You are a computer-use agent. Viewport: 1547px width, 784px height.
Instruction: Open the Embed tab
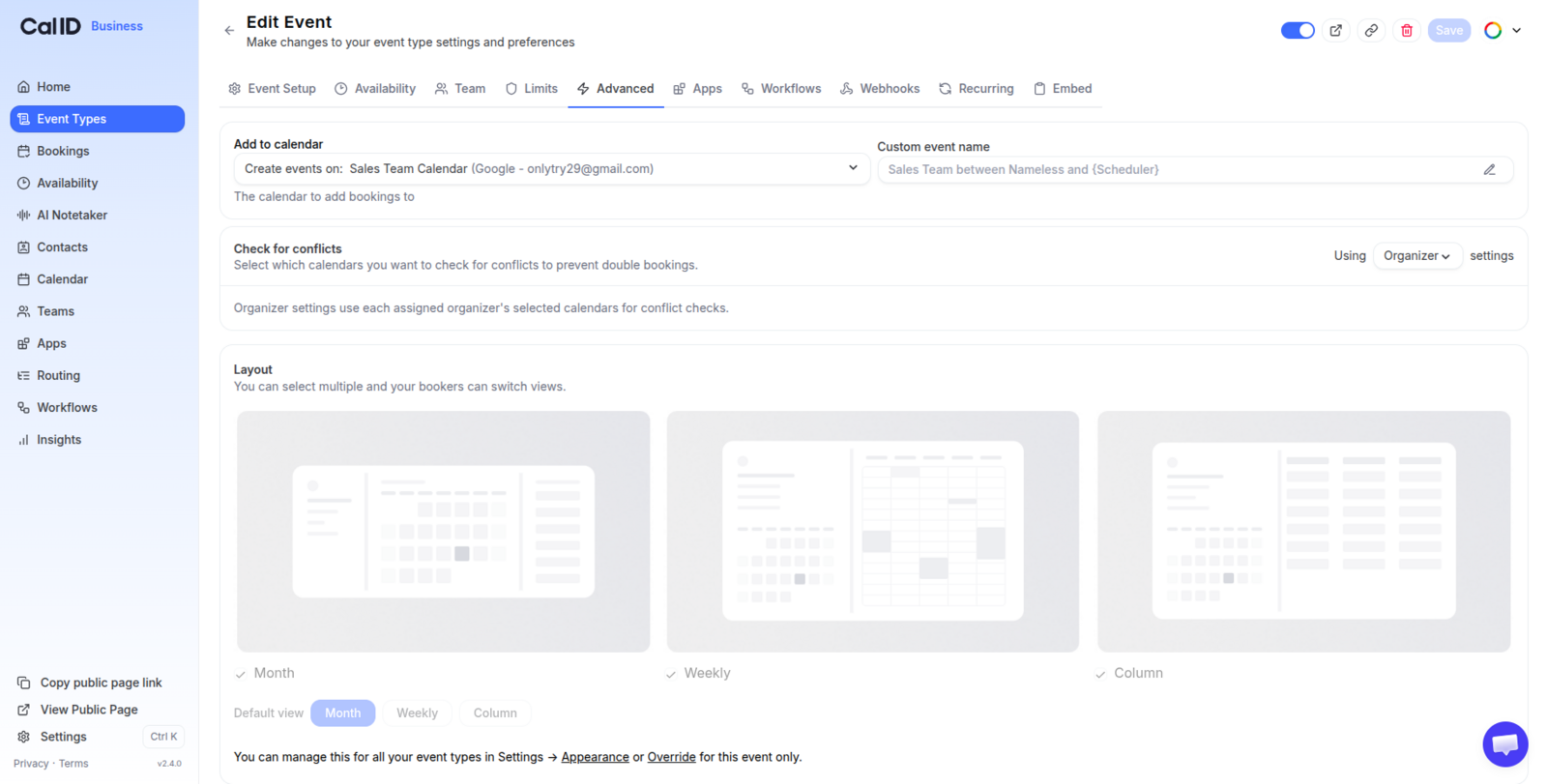(x=1063, y=89)
